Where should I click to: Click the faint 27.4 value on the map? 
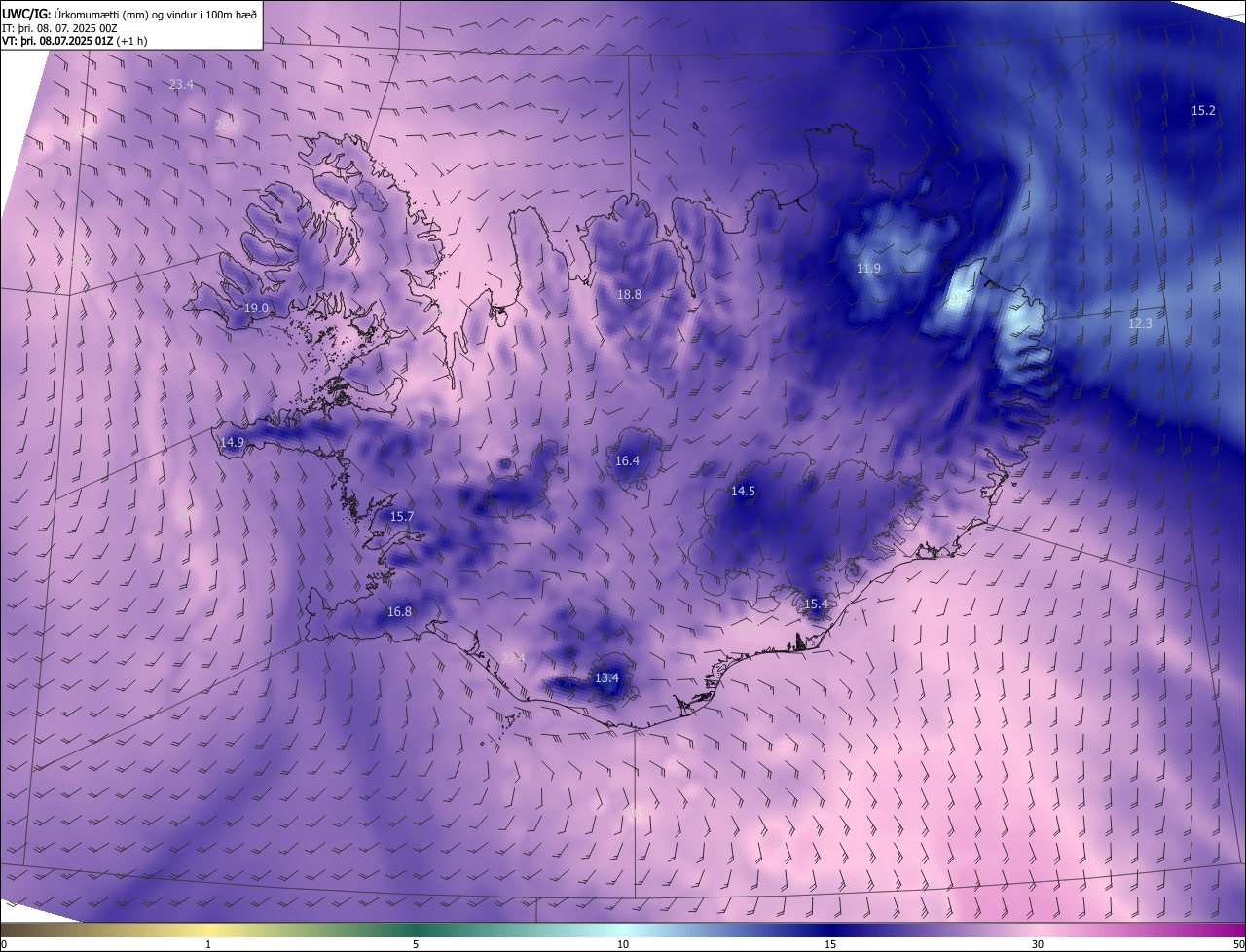(x=513, y=659)
